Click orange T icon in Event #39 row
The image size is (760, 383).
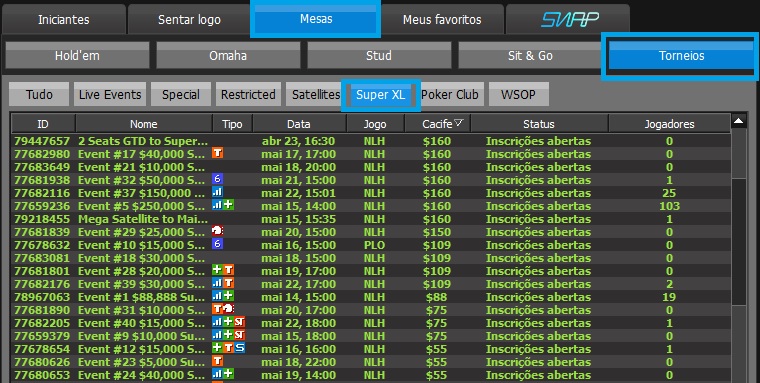228,283
